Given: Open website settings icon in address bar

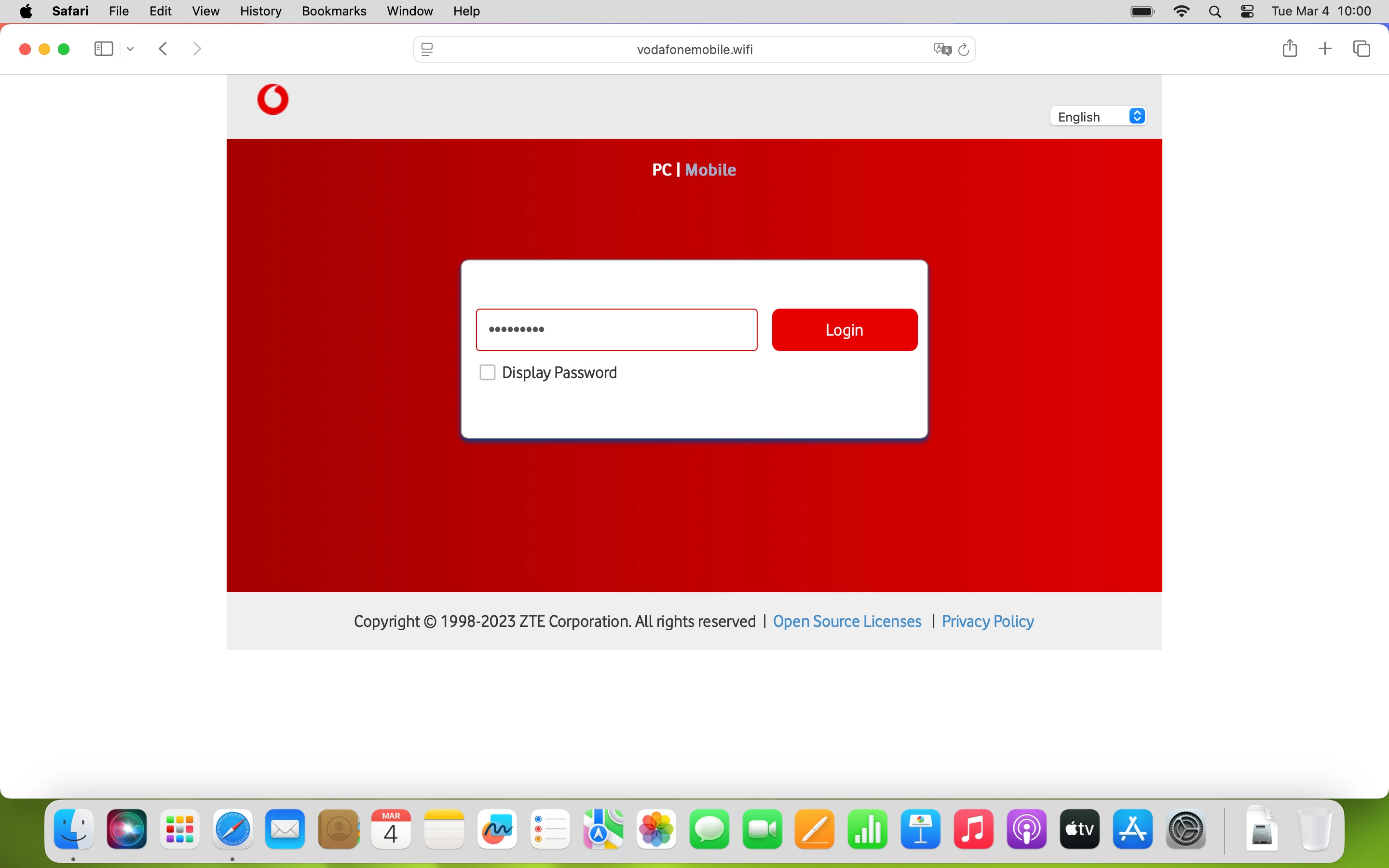Looking at the screenshot, I should 427,49.
